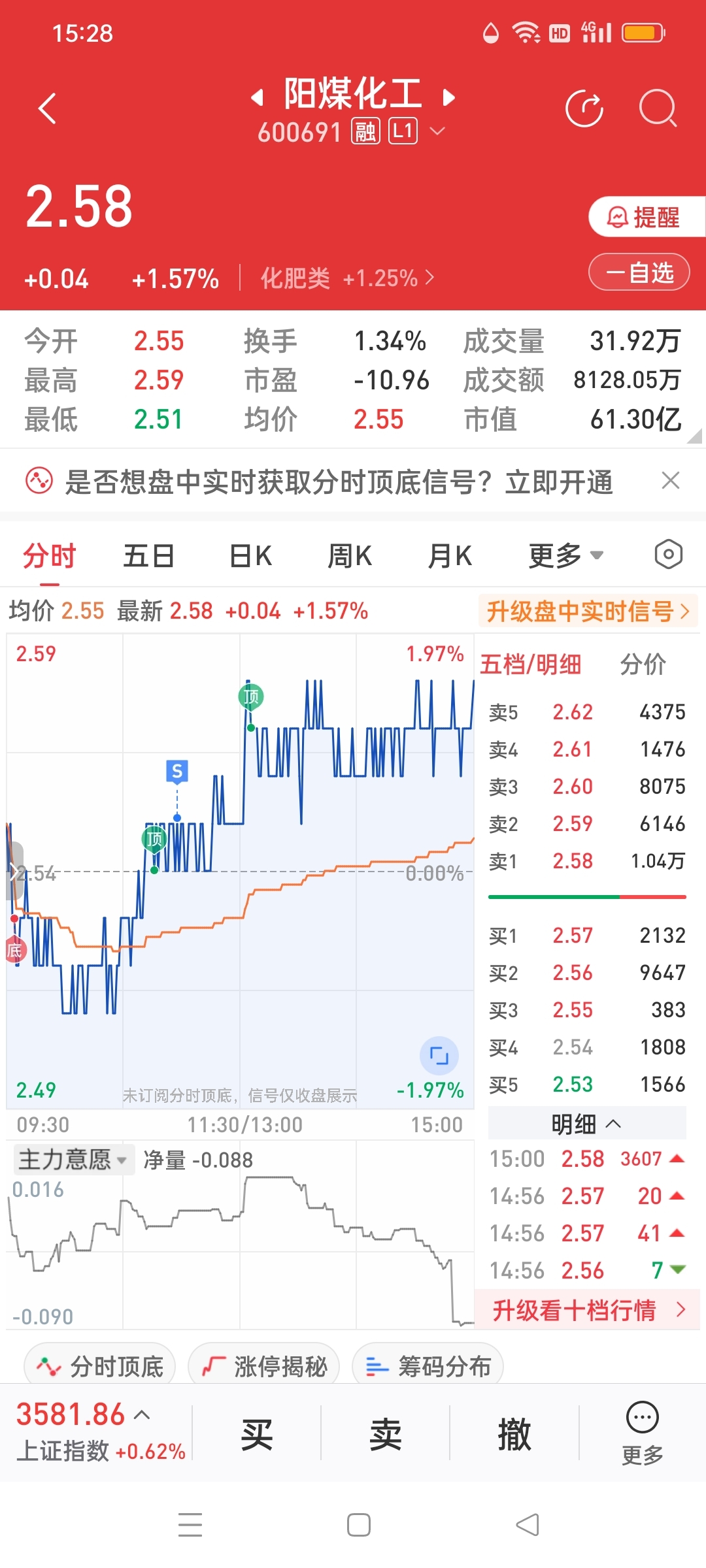This screenshot has width=706, height=1568.
Task: Tap the 买4 price 2.54 row
Action: pyautogui.click(x=587, y=1047)
